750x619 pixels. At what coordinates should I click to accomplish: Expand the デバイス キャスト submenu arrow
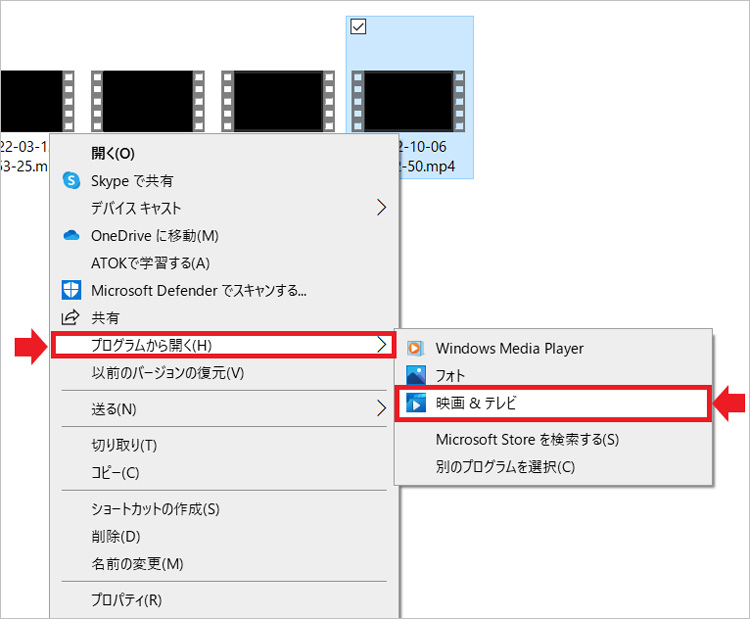381,208
